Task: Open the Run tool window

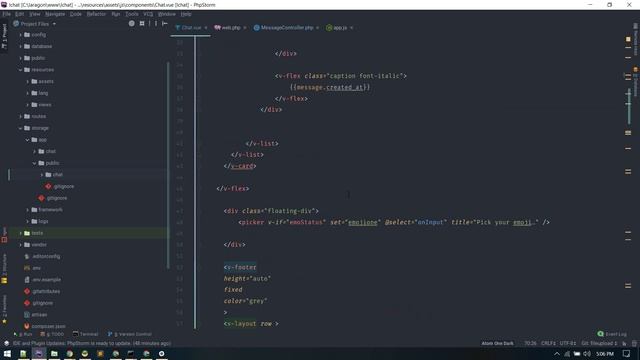Action: (x=23, y=334)
